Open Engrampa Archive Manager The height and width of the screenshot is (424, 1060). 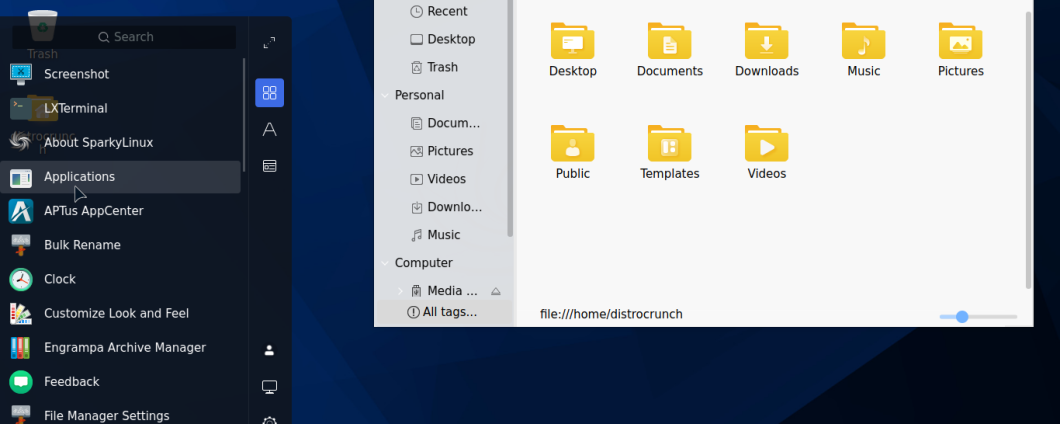[124, 348]
